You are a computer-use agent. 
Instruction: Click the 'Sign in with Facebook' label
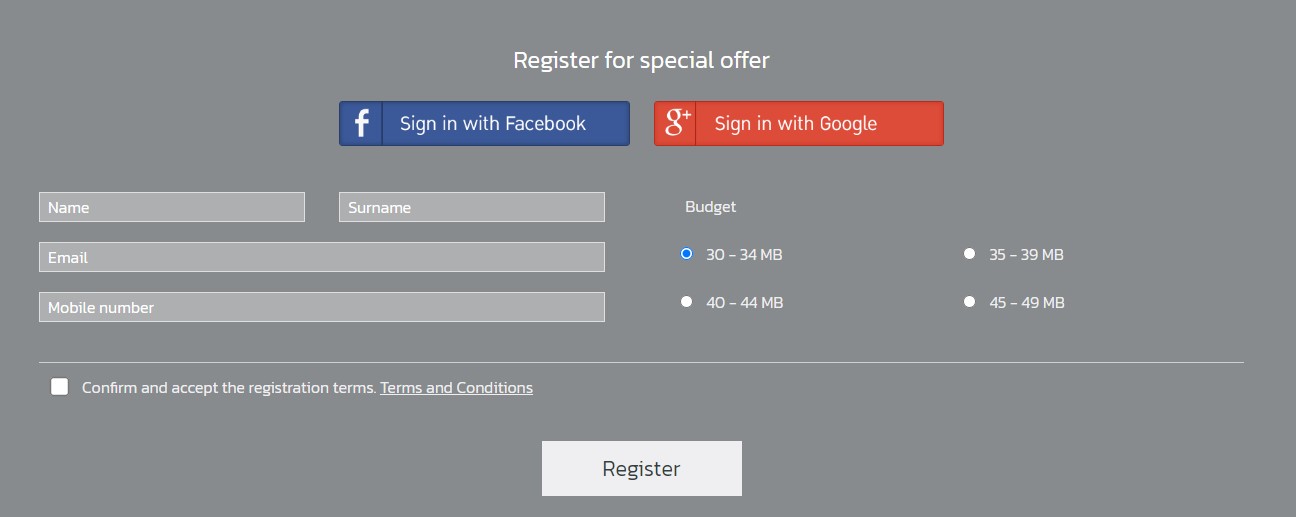pyautogui.click(x=493, y=124)
